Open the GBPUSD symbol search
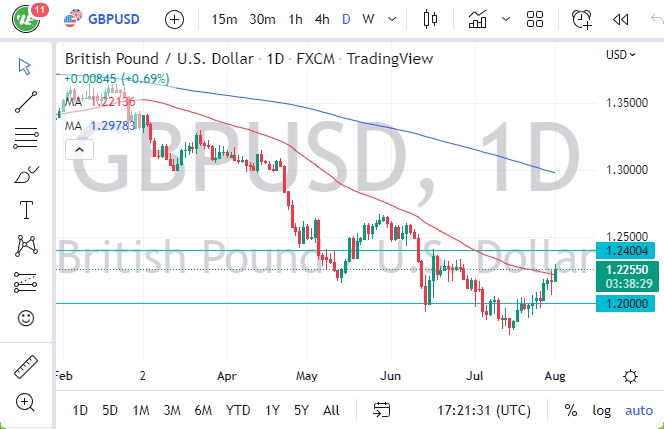 [x=104, y=19]
